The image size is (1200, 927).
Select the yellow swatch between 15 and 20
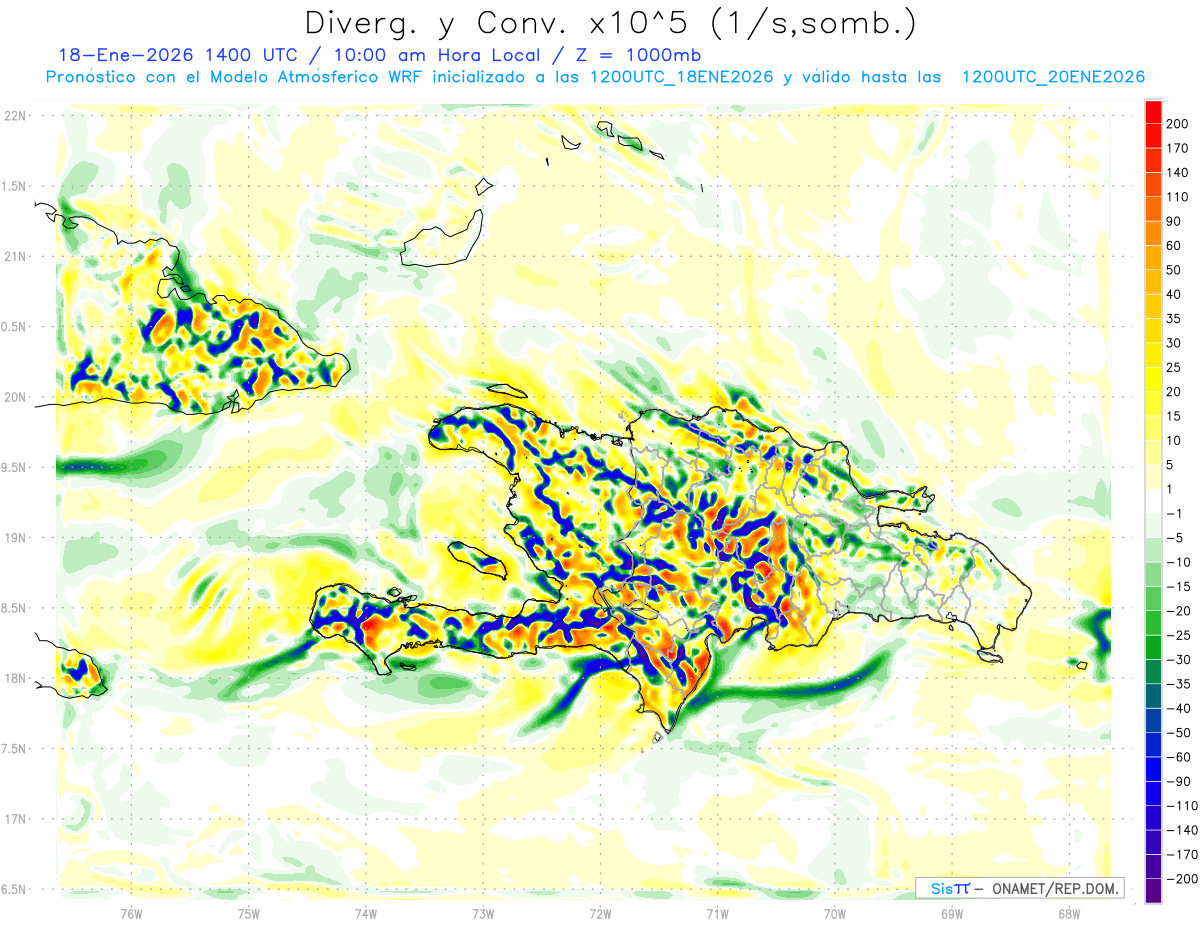(x=1153, y=404)
